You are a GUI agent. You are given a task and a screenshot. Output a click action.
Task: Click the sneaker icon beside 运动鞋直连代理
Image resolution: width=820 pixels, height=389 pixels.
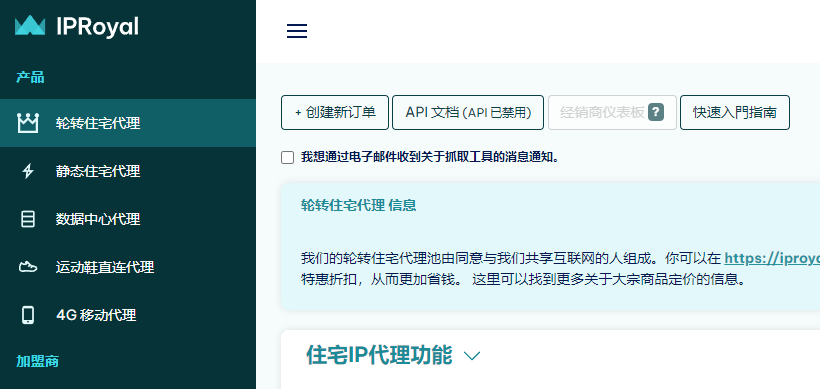pyautogui.click(x=28, y=267)
